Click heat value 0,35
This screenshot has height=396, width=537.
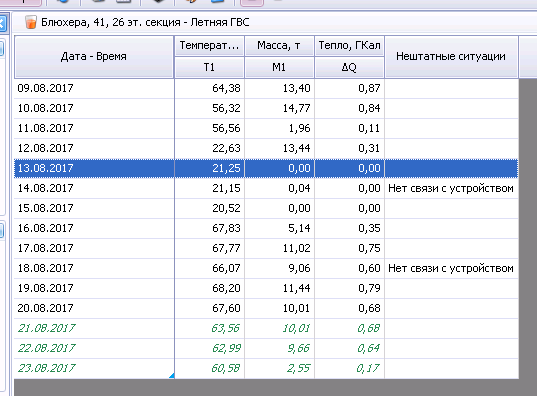click(370, 228)
